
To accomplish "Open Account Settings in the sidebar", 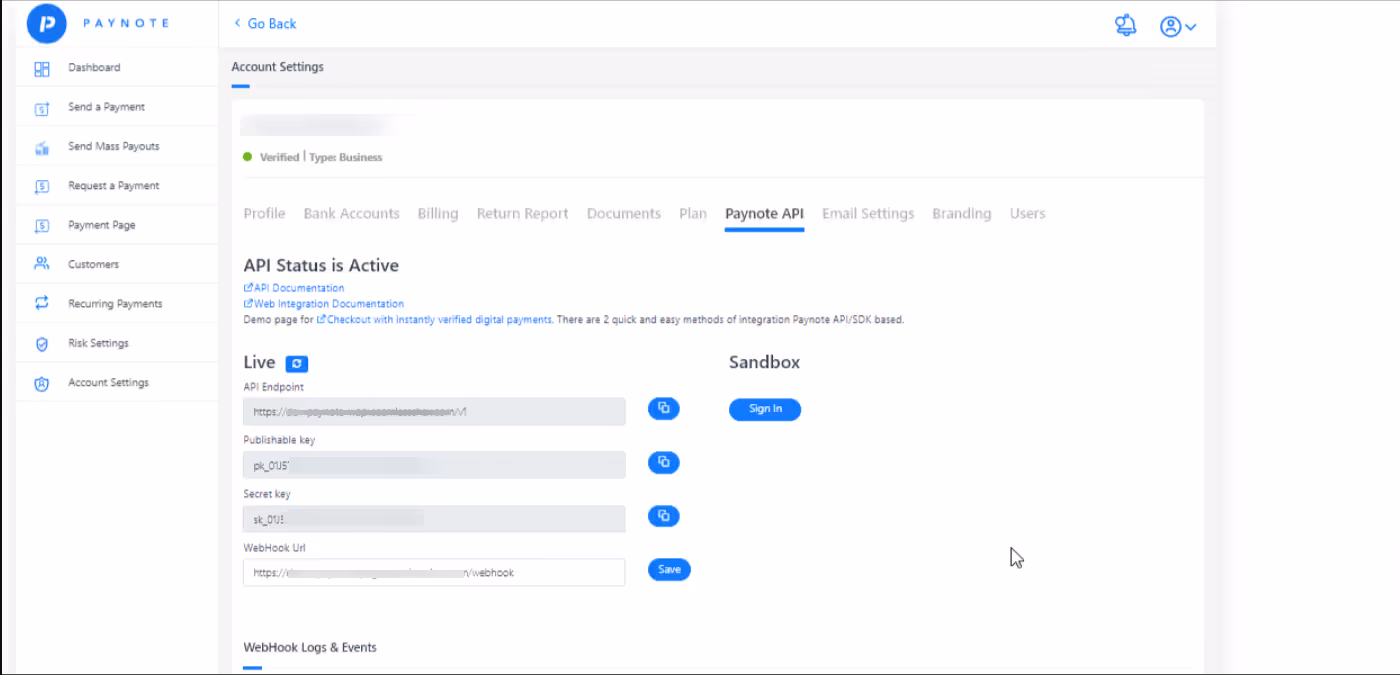I will coord(108,383).
